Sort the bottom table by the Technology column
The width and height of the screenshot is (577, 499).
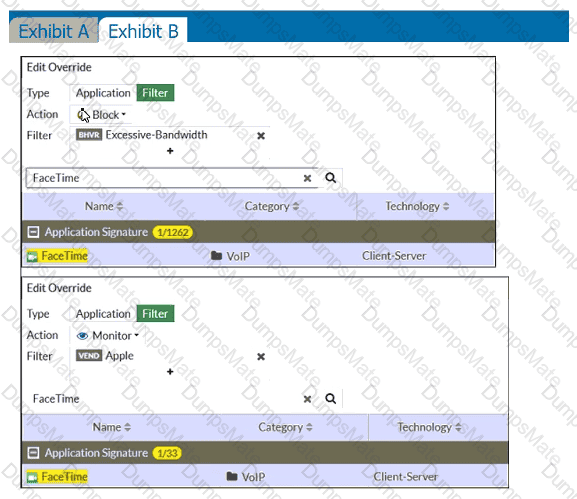(429, 427)
